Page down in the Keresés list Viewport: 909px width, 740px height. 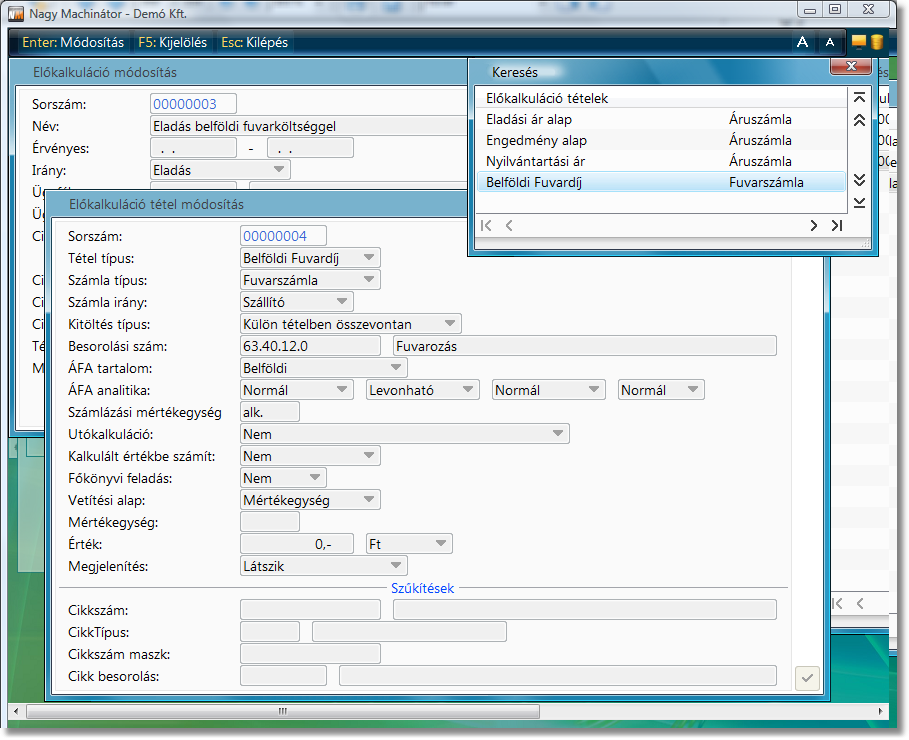pyautogui.click(x=858, y=181)
